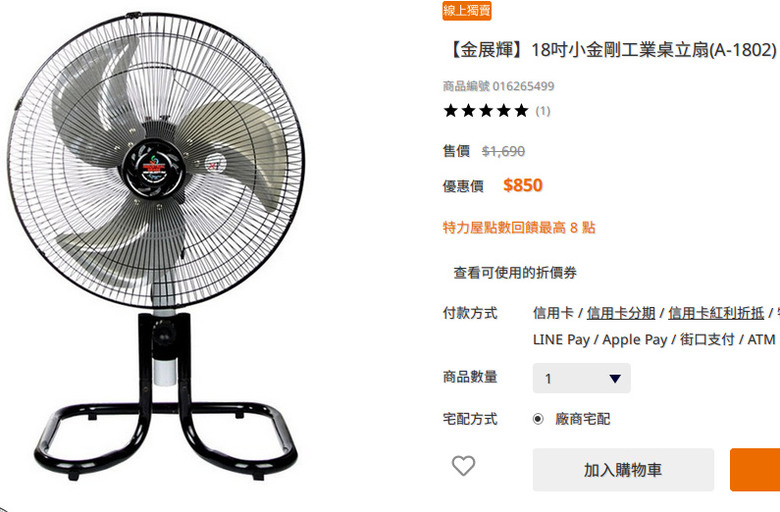780x512 pixels.
Task: Click the product number 016265499
Action: pos(523,86)
